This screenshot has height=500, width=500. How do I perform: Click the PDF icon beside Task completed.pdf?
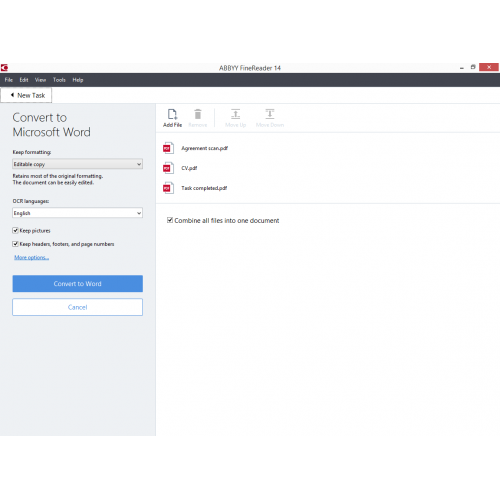(168, 188)
